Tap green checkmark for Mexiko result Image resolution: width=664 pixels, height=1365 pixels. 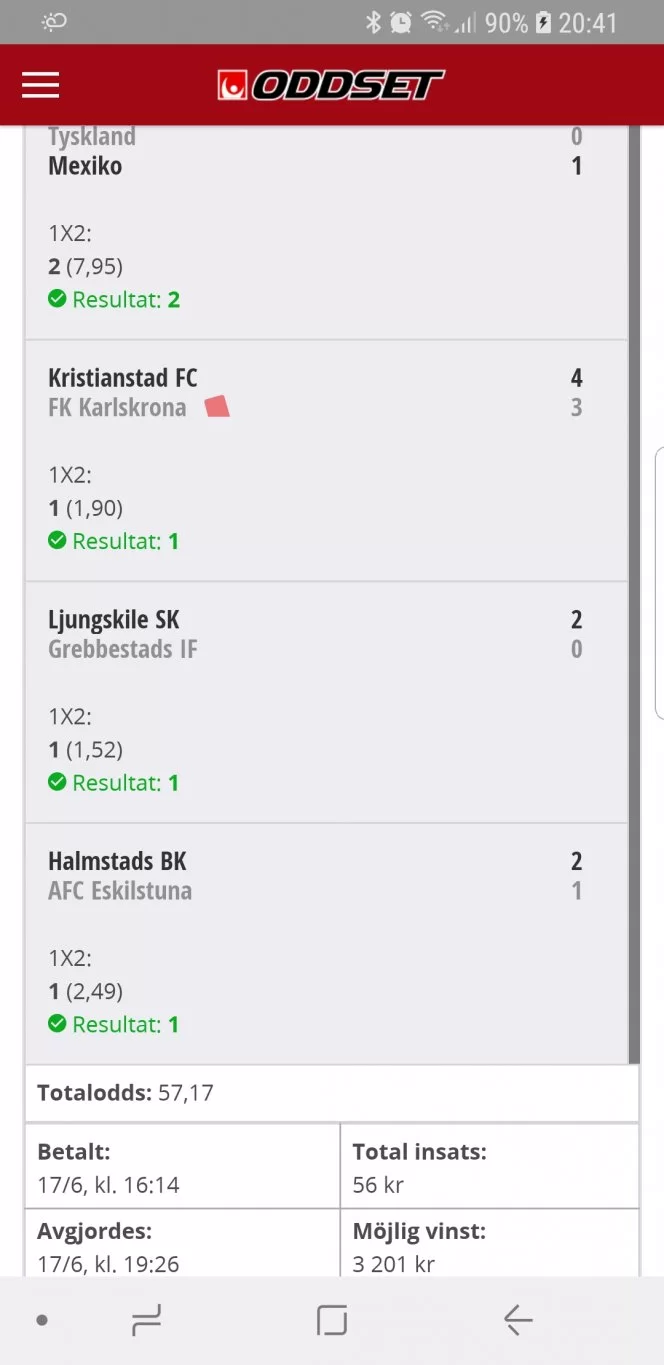click(x=57, y=299)
